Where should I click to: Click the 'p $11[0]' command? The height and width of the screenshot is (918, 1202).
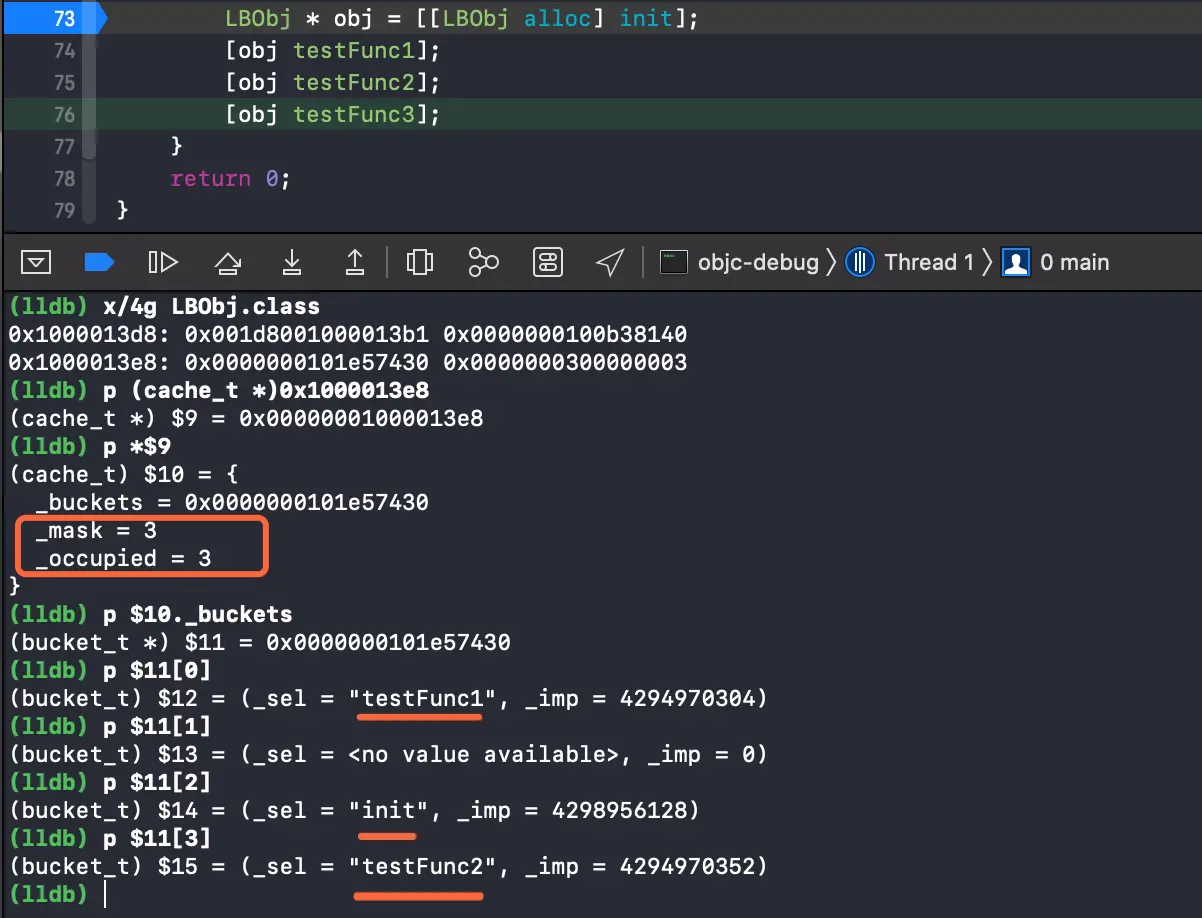tap(157, 670)
